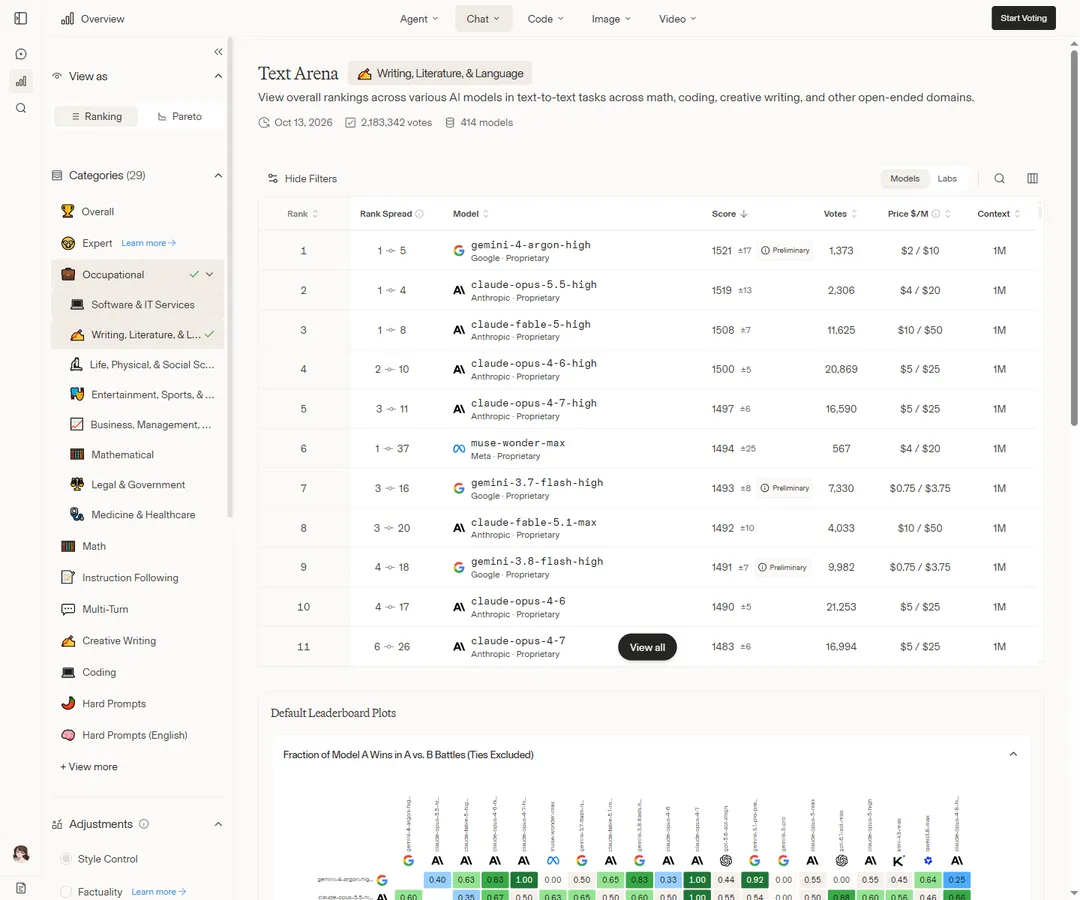Screen dimensions: 1080x900
Task: Toggle the sidebar panel icon at top-left
Action: click(21, 19)
